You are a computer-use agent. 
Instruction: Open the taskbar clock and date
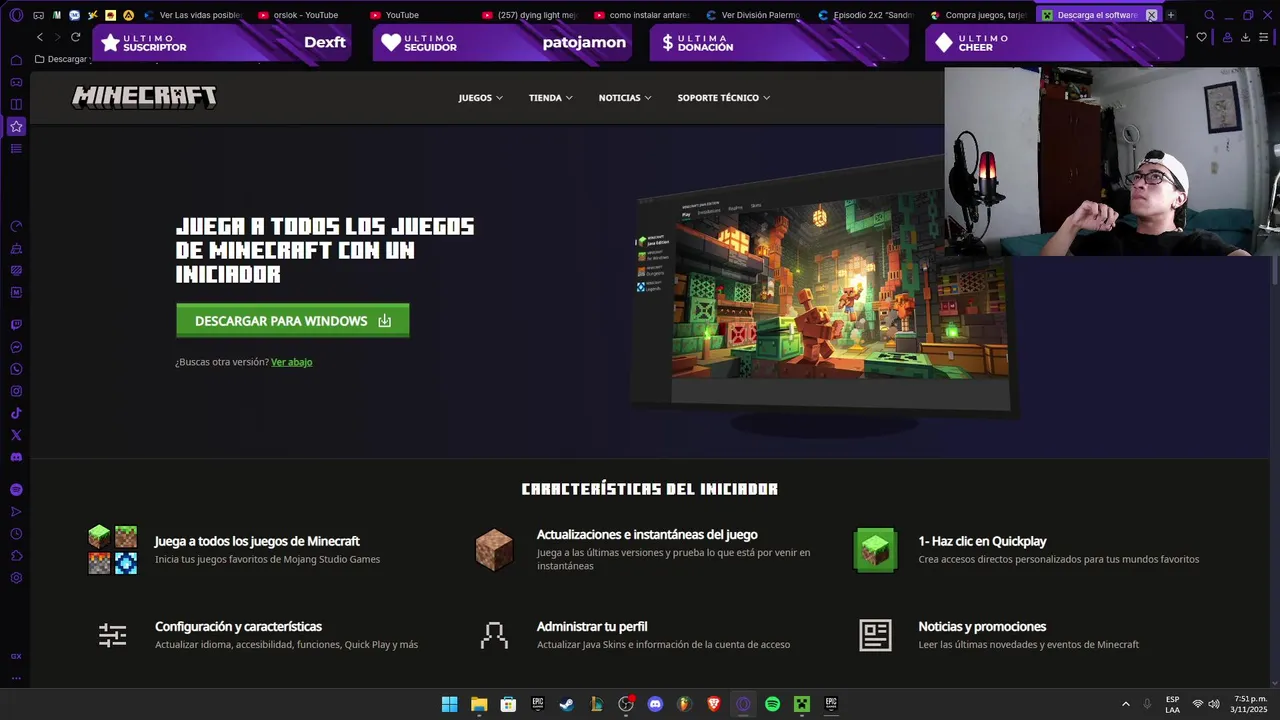1250,704
